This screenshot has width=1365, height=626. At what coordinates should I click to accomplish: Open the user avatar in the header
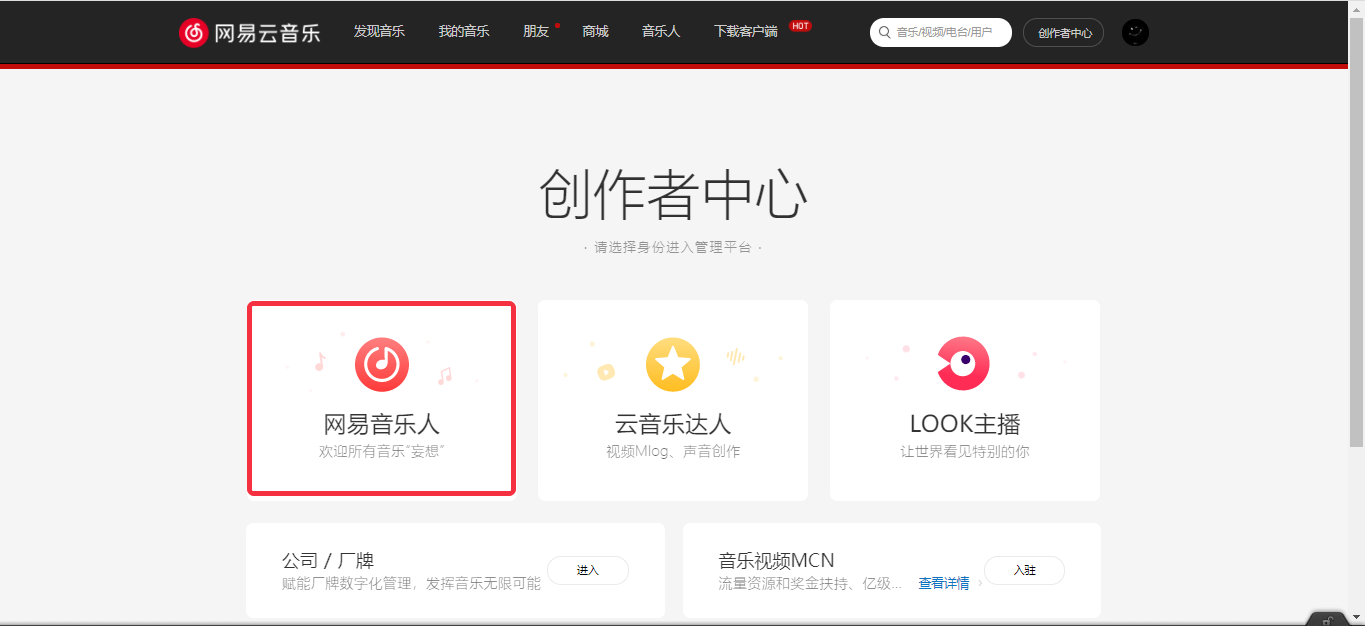(x=1135, y=32)
